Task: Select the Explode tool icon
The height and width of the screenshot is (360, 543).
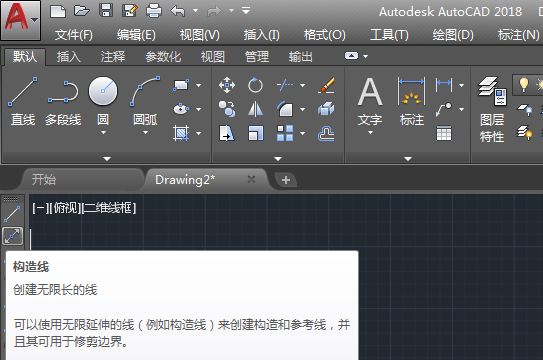Action: point(326,109)
